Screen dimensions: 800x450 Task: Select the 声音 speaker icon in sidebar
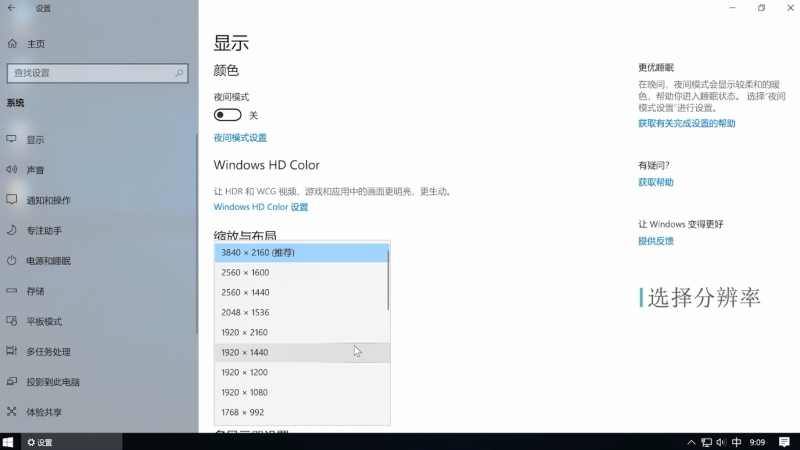11,169
